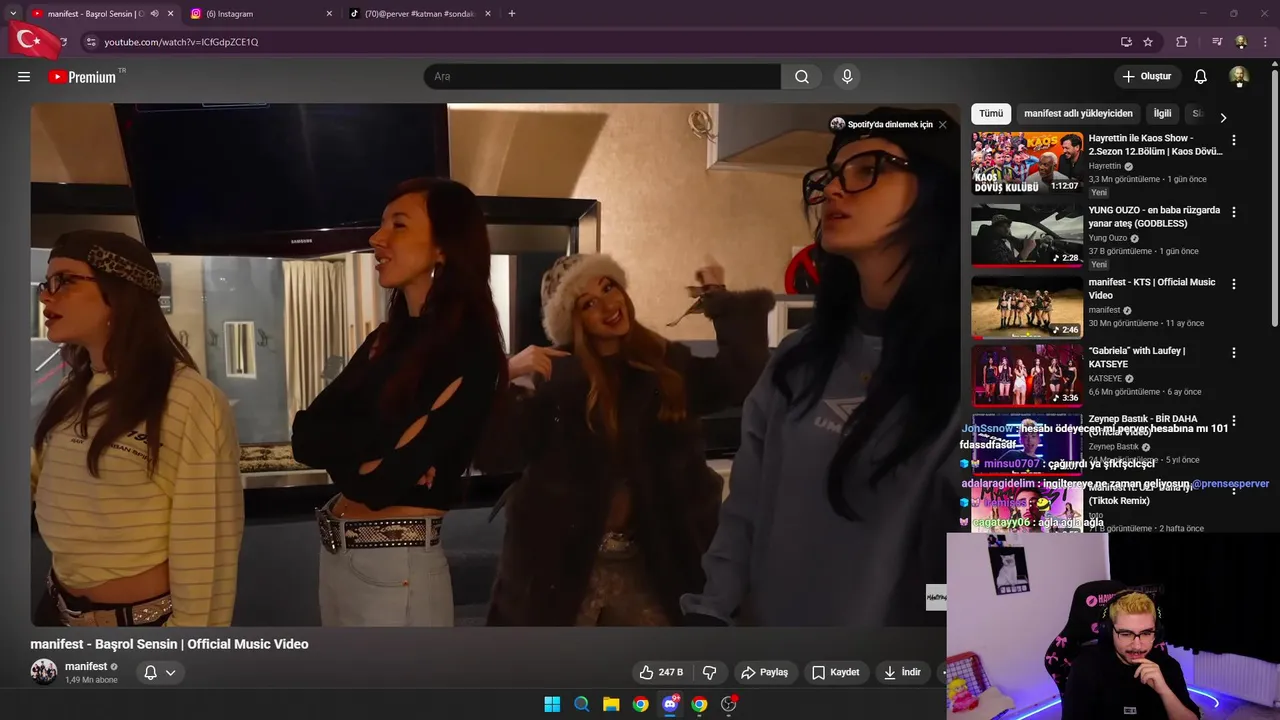Open manifest - KTS video thumbnail
Image resolution: width=1280 pixels, height=720 pixels.
[1027, 307]
